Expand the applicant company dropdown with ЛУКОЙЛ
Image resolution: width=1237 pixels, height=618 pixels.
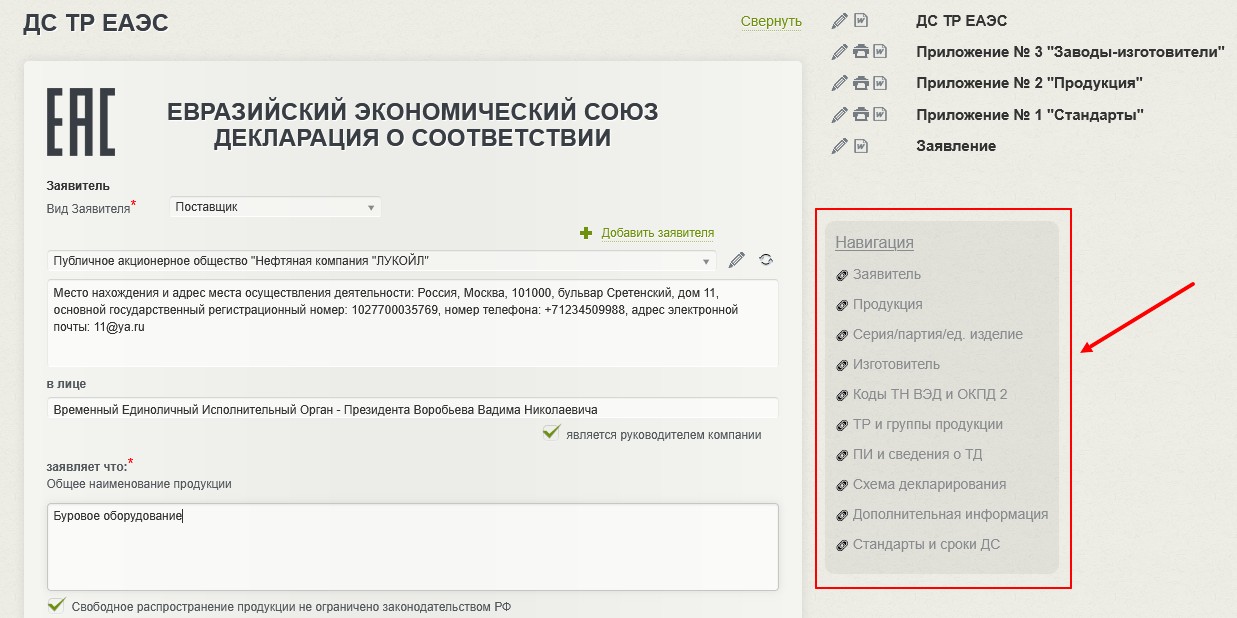pyautogui.click(x=381, y=261)
